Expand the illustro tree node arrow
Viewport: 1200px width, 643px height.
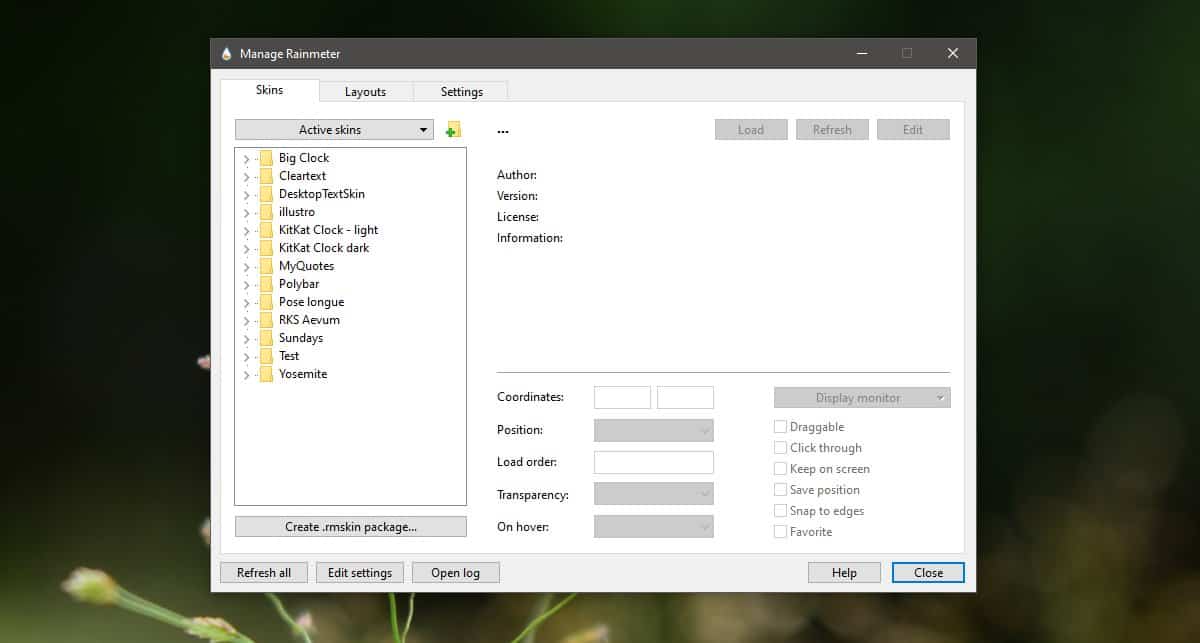246,212
